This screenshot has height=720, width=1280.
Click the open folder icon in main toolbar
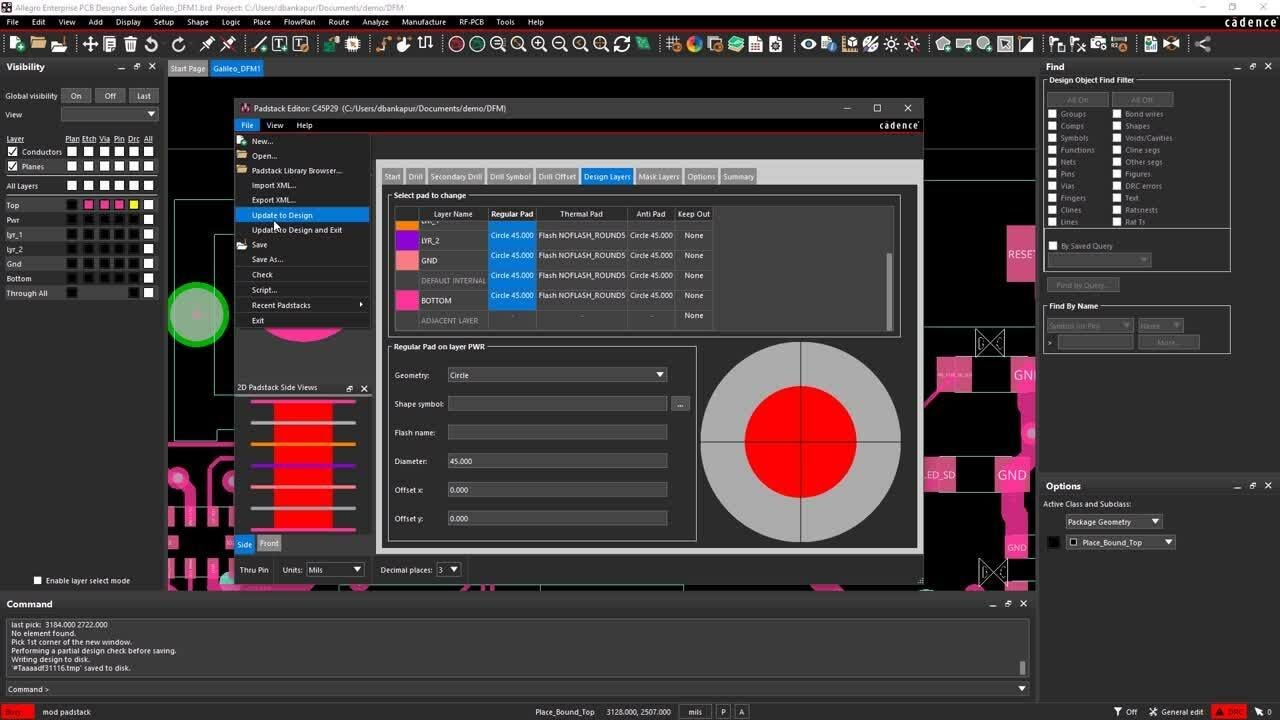38,44
